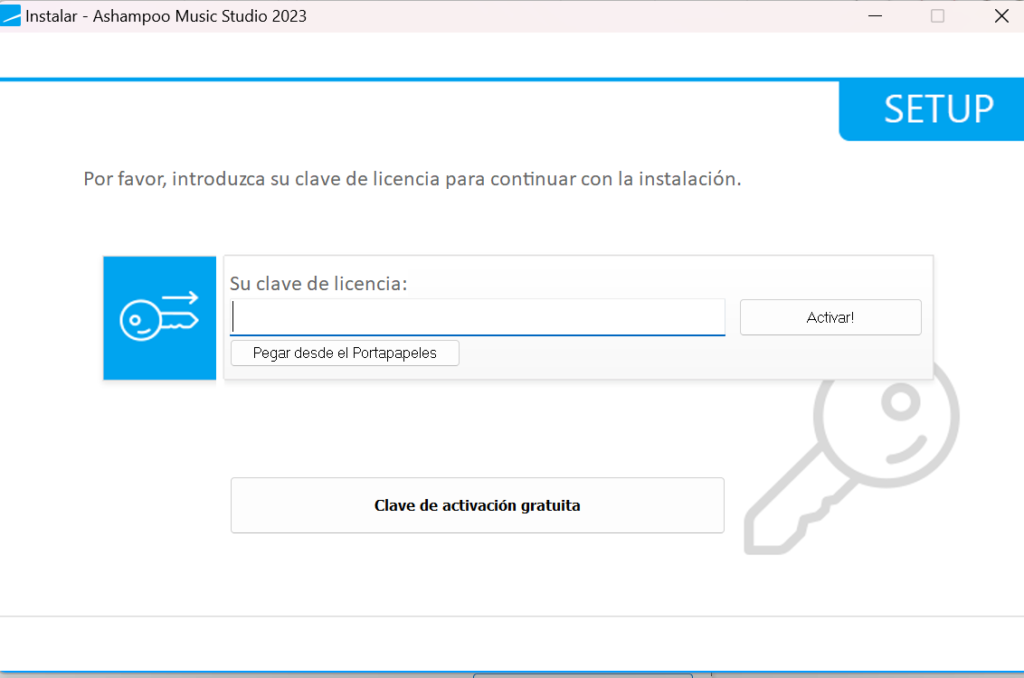Click the window title 'Instalar - Ashampoo Music Studio 2023'
The width and height of the screenshot is (1024, 678).
166,16
